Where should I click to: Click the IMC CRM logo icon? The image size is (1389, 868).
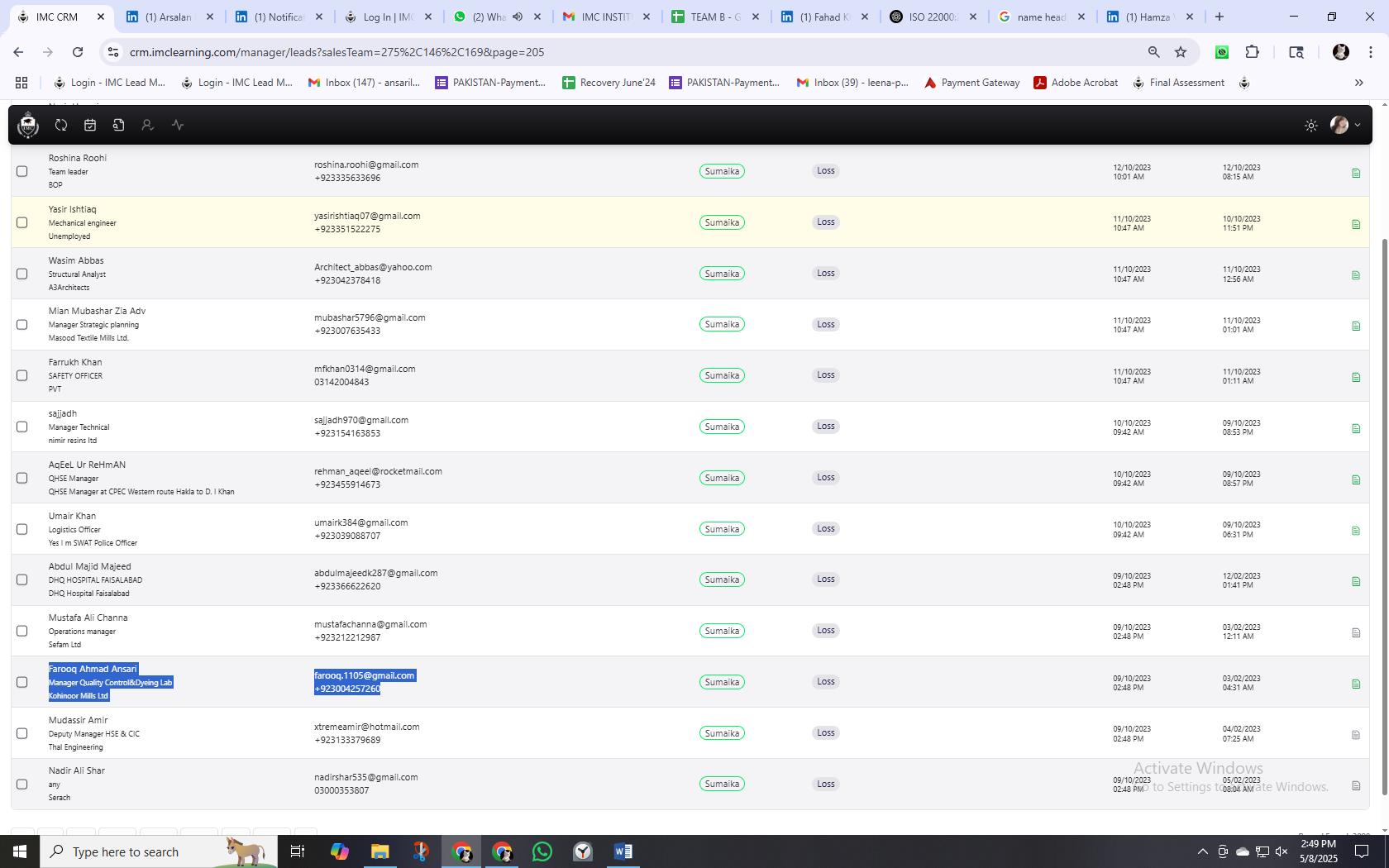tap(28, 125)
